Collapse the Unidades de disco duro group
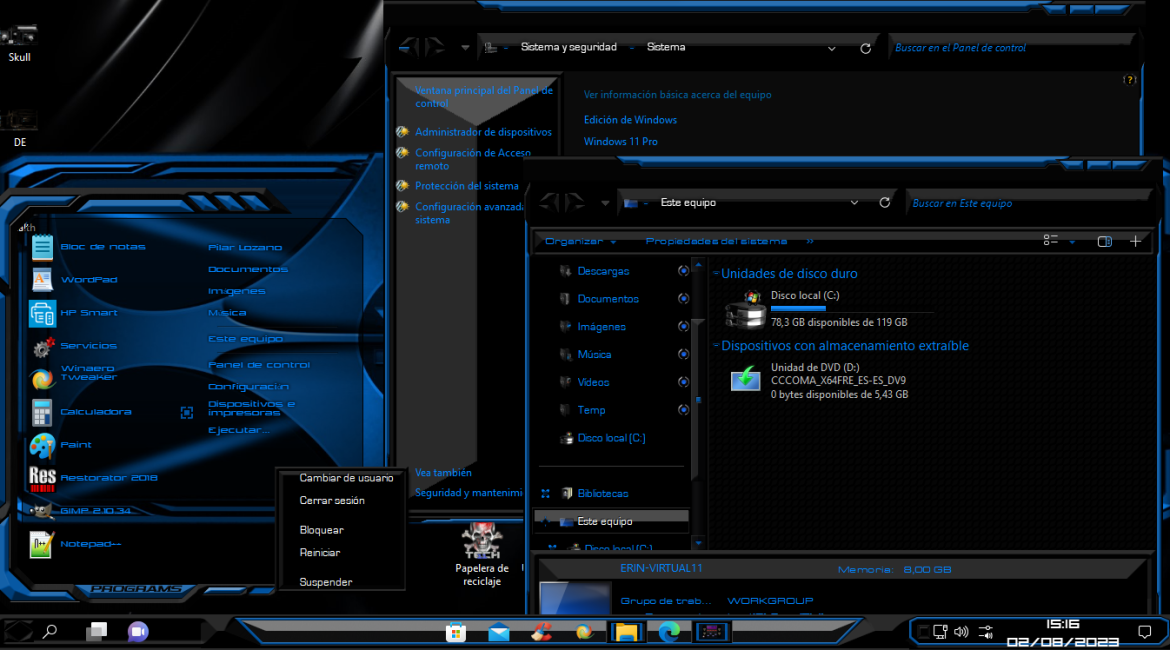 tap(715, 274)
